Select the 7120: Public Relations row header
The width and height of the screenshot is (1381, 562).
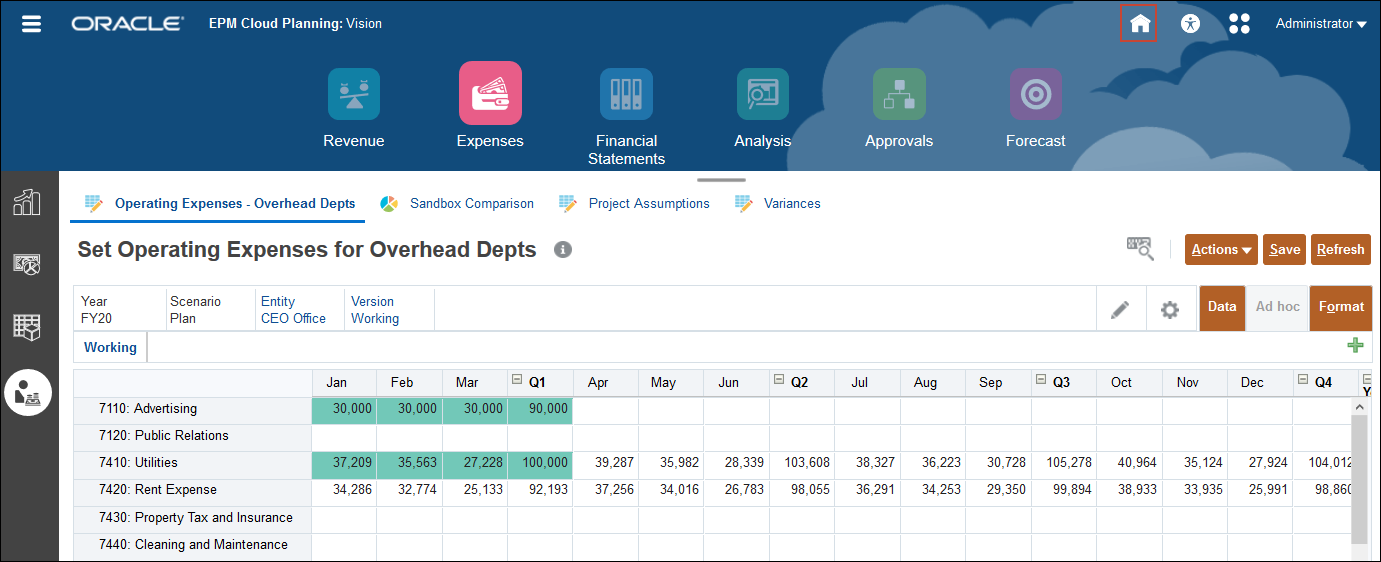(193, 436)
